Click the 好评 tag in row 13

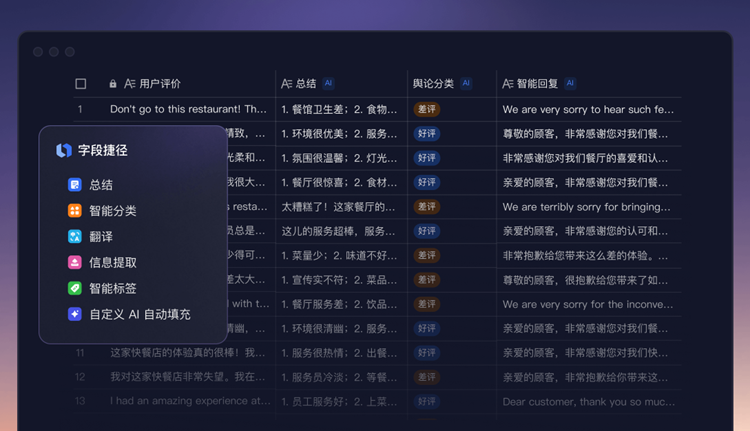(x=427, y=401)
